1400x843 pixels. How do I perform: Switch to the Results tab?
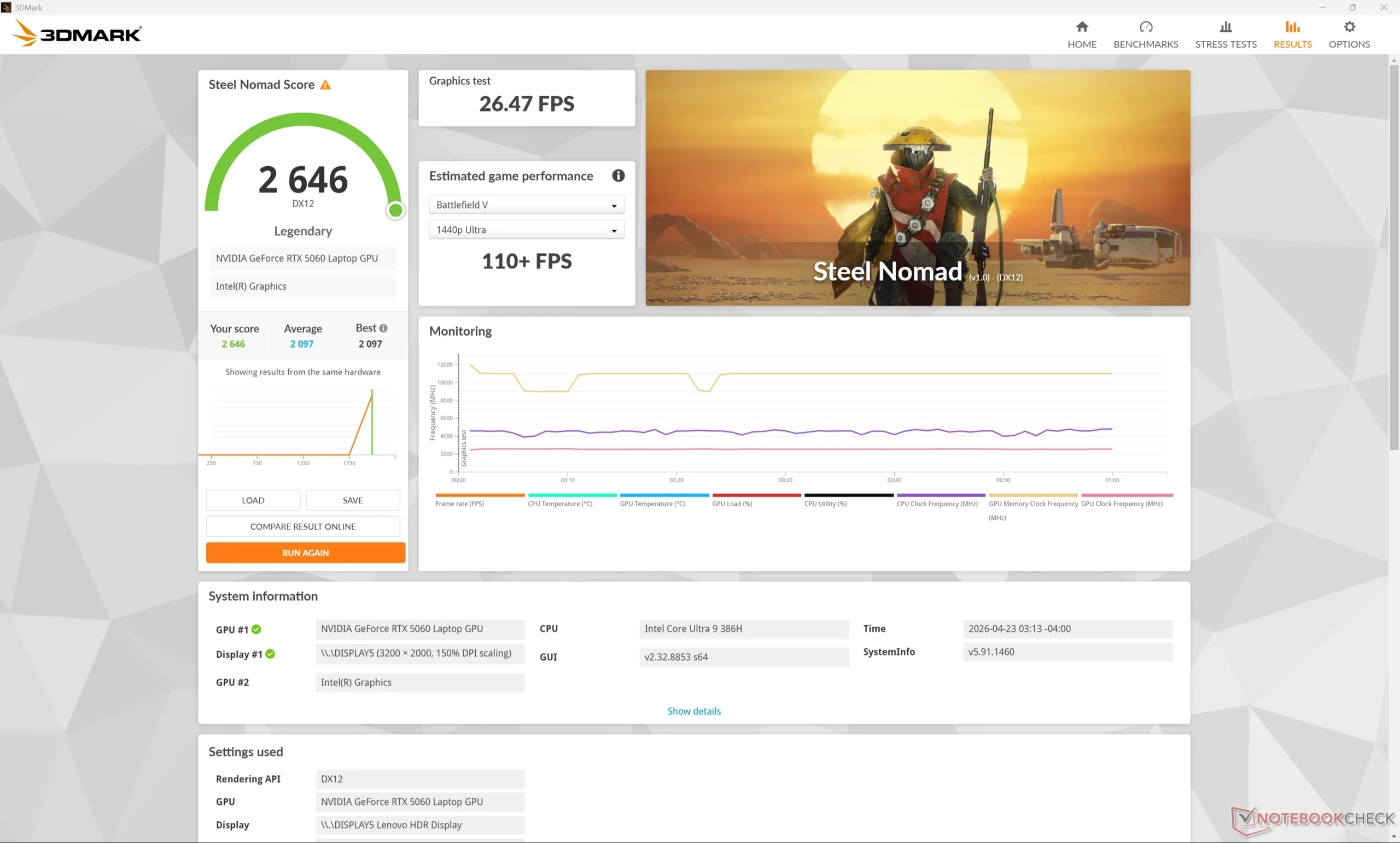coord(1292,34)
